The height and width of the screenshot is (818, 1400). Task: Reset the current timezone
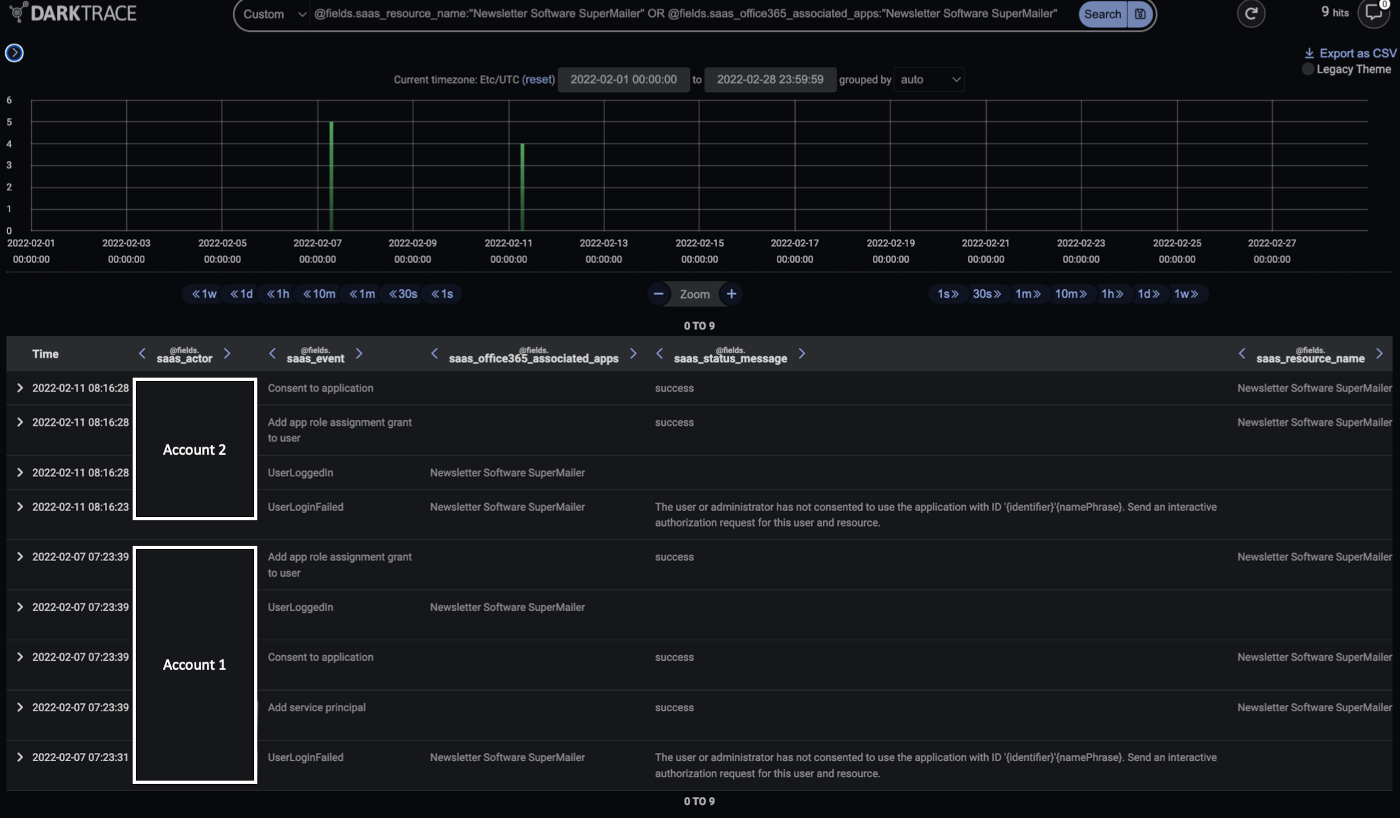[x=538, y=79]
